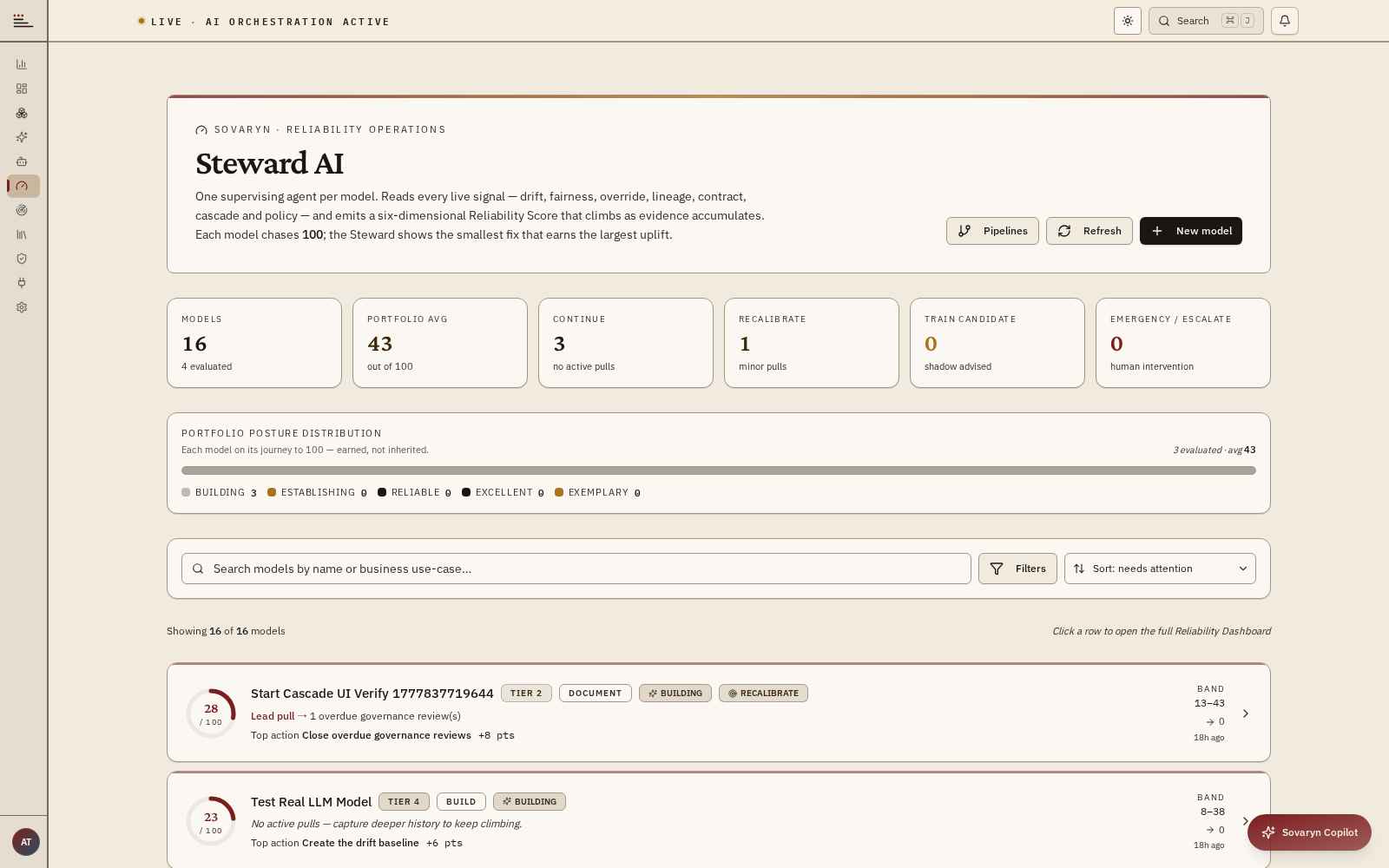Click the Exemplary legend swatch
The image size is (1389, 868).
[x=559, y=492]
